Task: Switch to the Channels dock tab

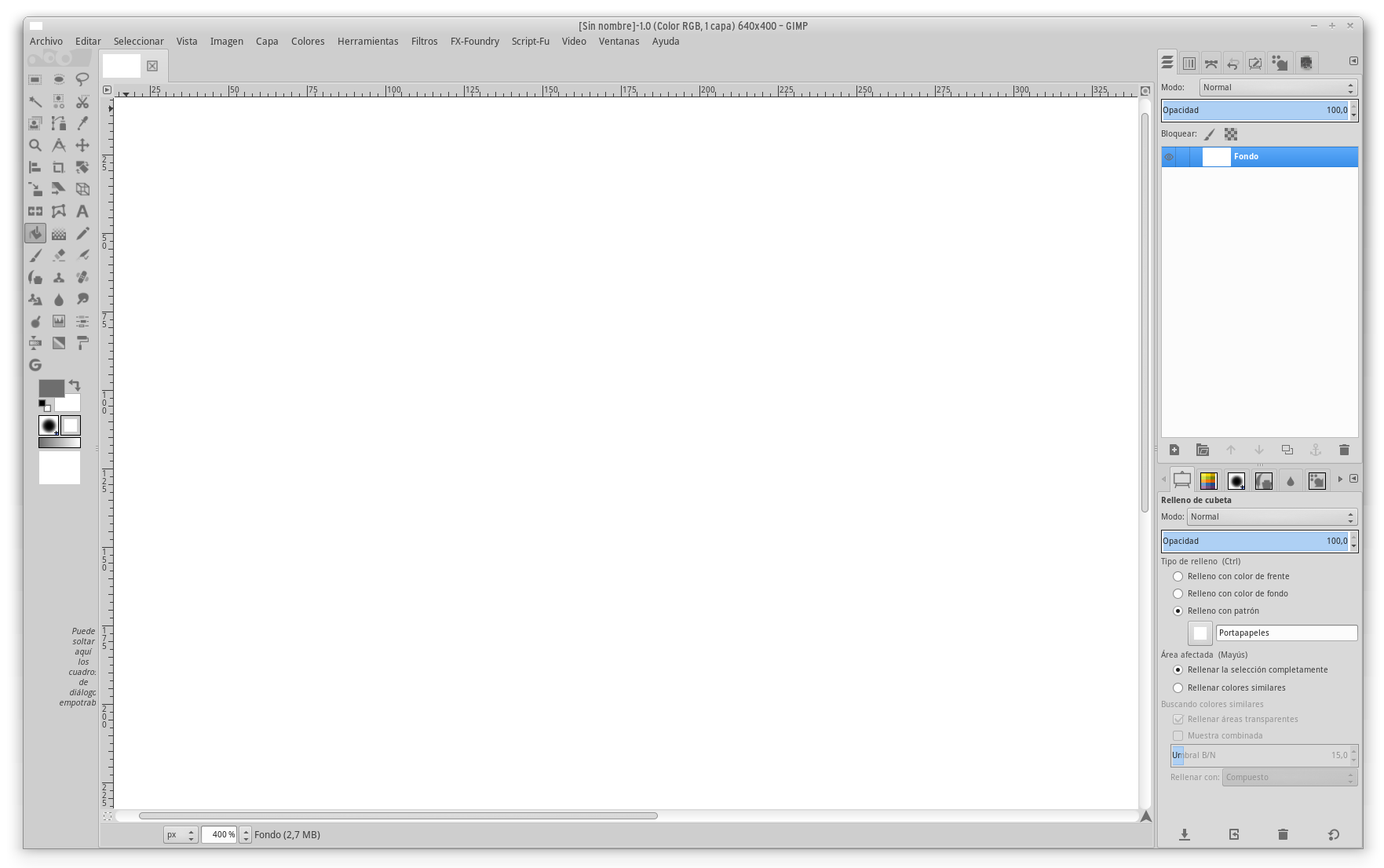Action: click(1189, 63)
